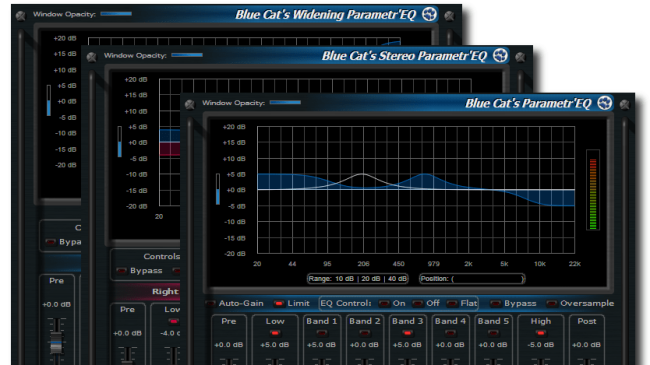Click the globe logo in Stereo Parametr'EQ window
The height and width of the screenshot is (365, 650).
[x=500, y=55]
